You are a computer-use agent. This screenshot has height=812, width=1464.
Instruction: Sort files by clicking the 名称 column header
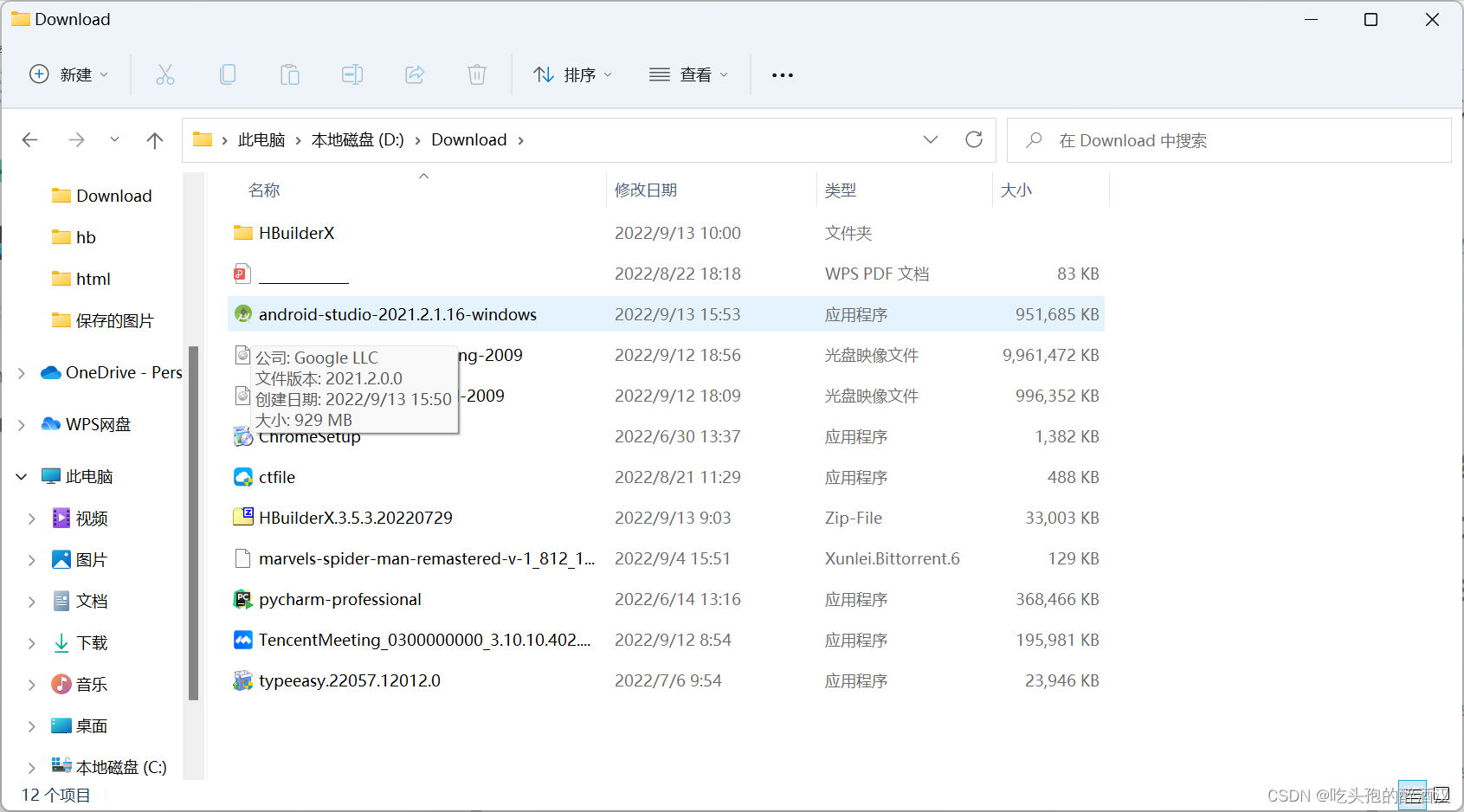coord(264,190)
